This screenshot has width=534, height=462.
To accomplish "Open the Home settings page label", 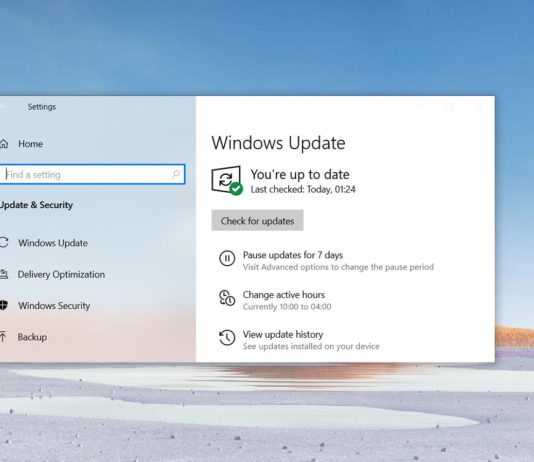I will tap(31, 144).
